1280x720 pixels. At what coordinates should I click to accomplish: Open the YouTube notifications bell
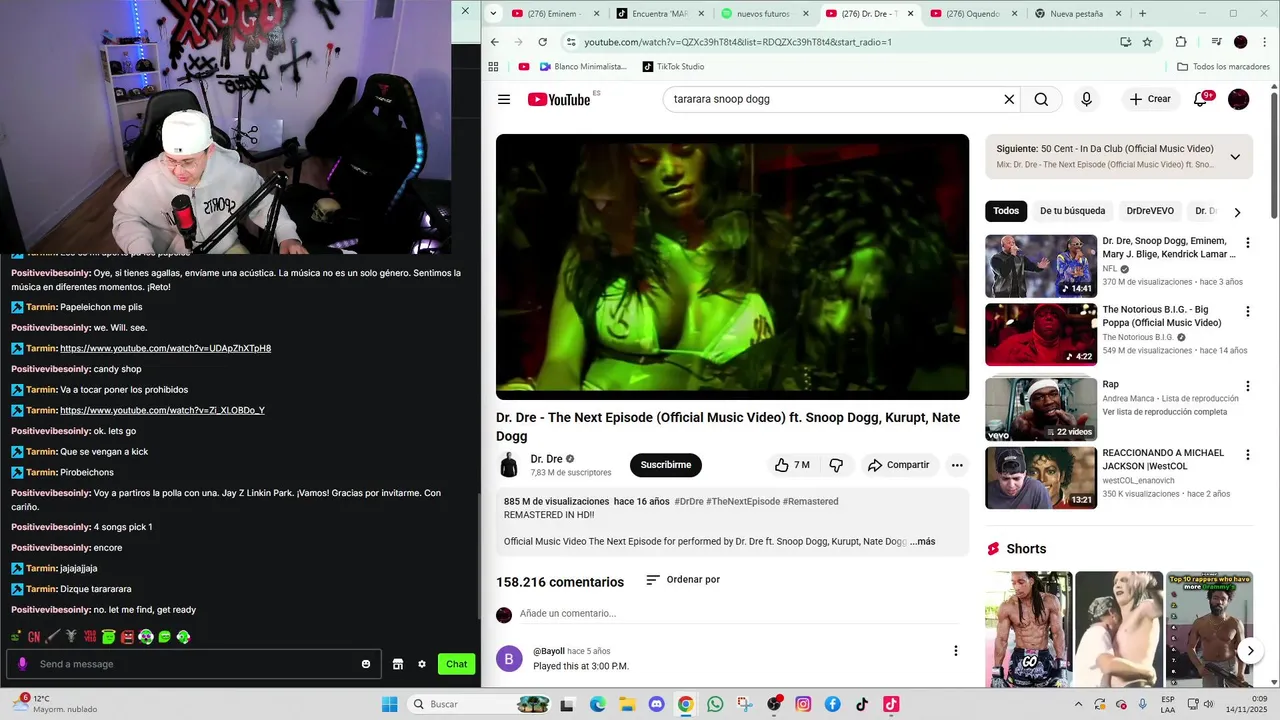pos(1201,99)
